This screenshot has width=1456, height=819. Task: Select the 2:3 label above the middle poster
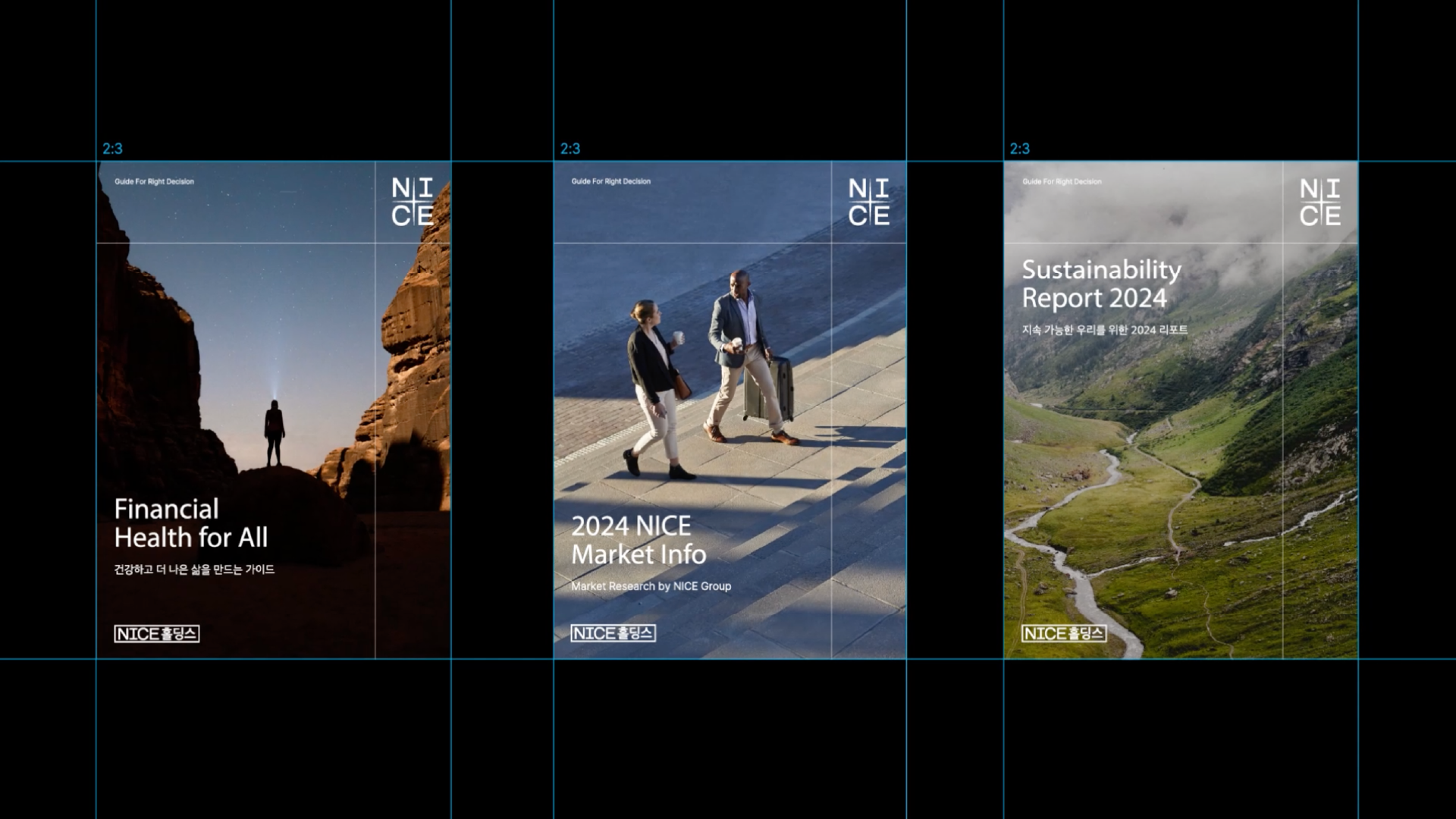pyautogui.click(x=570, y=149)
